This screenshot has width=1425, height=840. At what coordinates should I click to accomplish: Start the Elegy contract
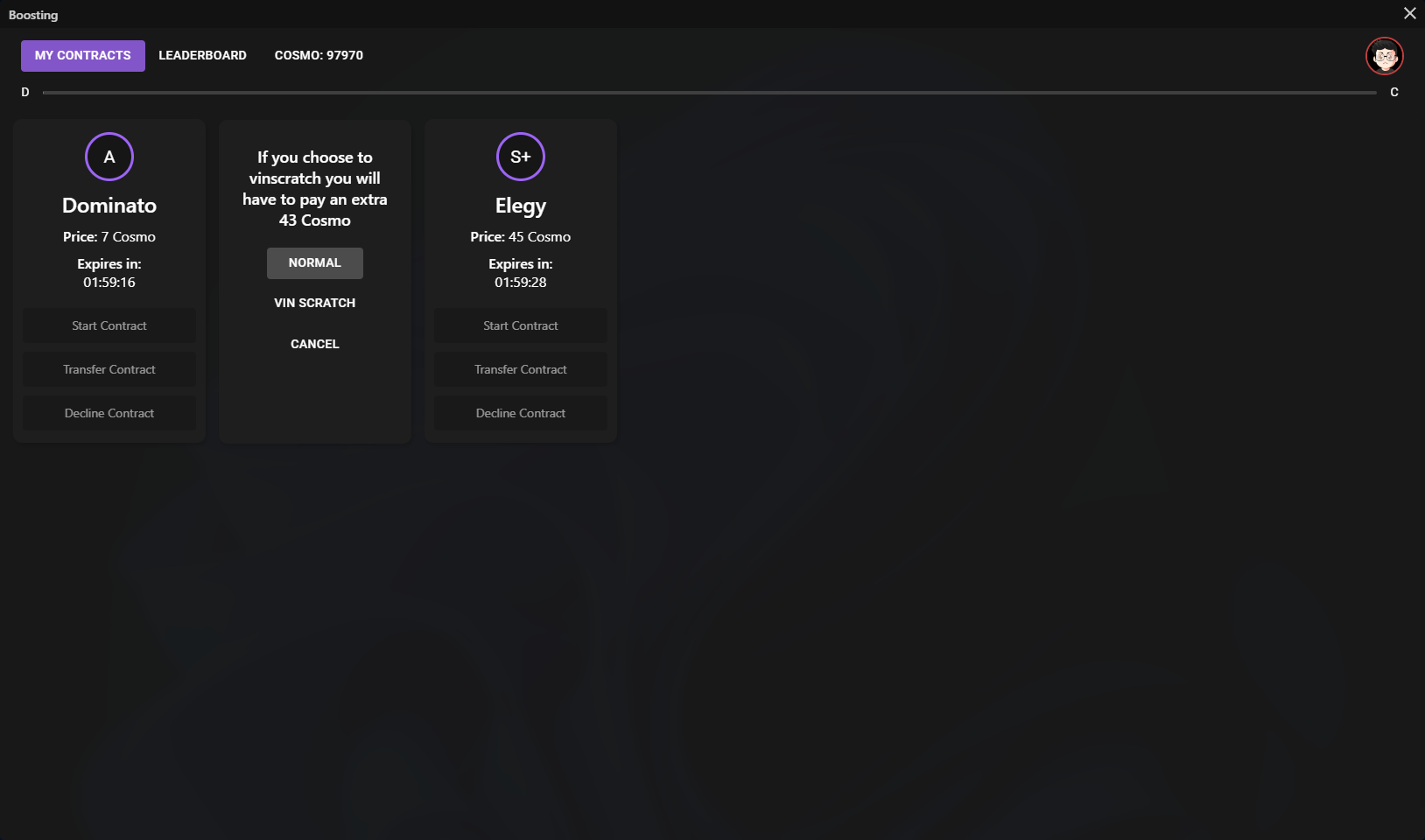[521, 325]
